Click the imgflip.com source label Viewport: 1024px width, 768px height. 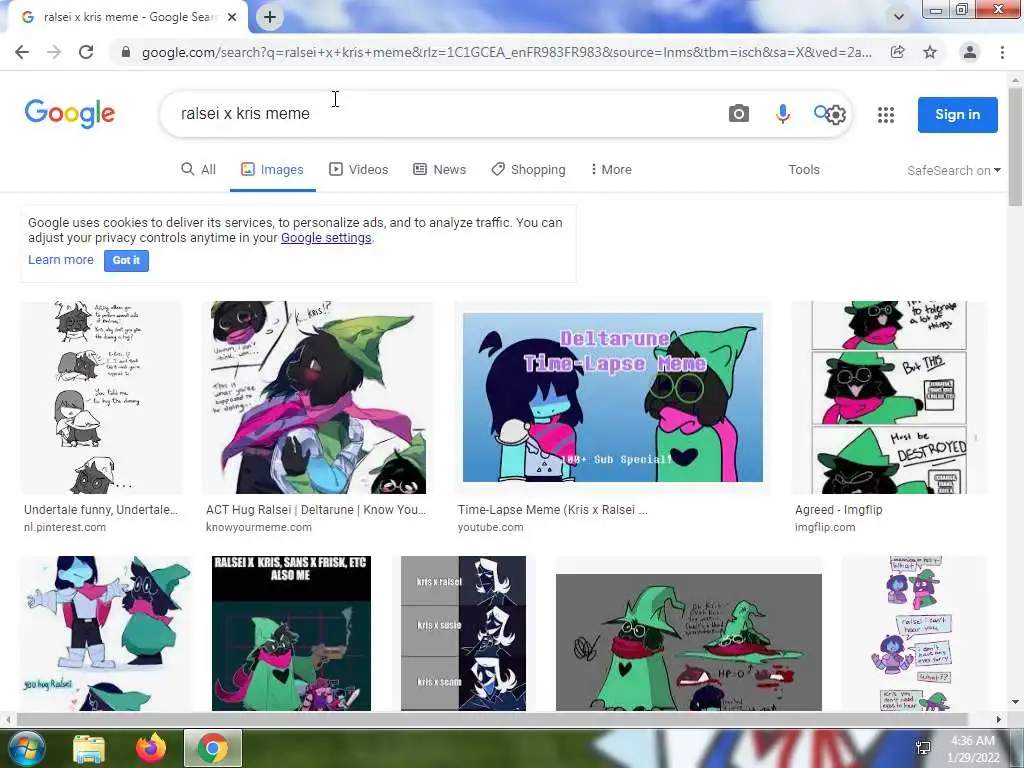825,527
